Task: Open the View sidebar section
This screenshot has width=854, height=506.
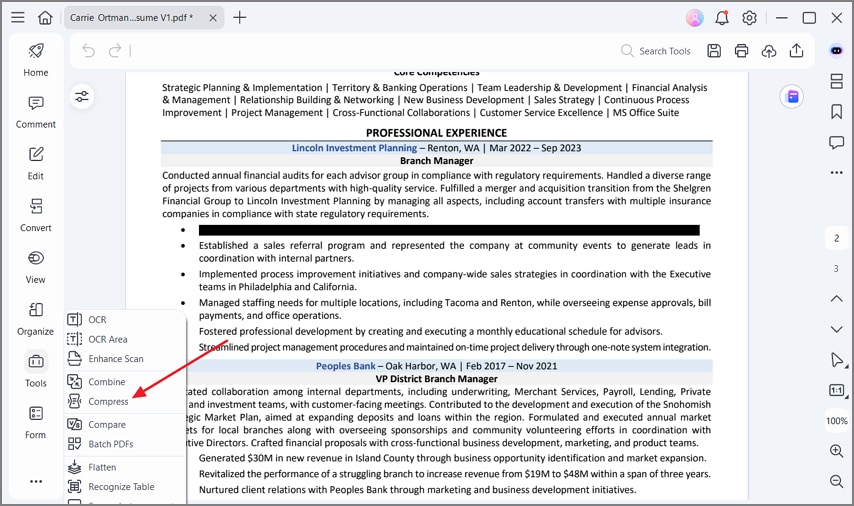Action: tap(36, 267)
